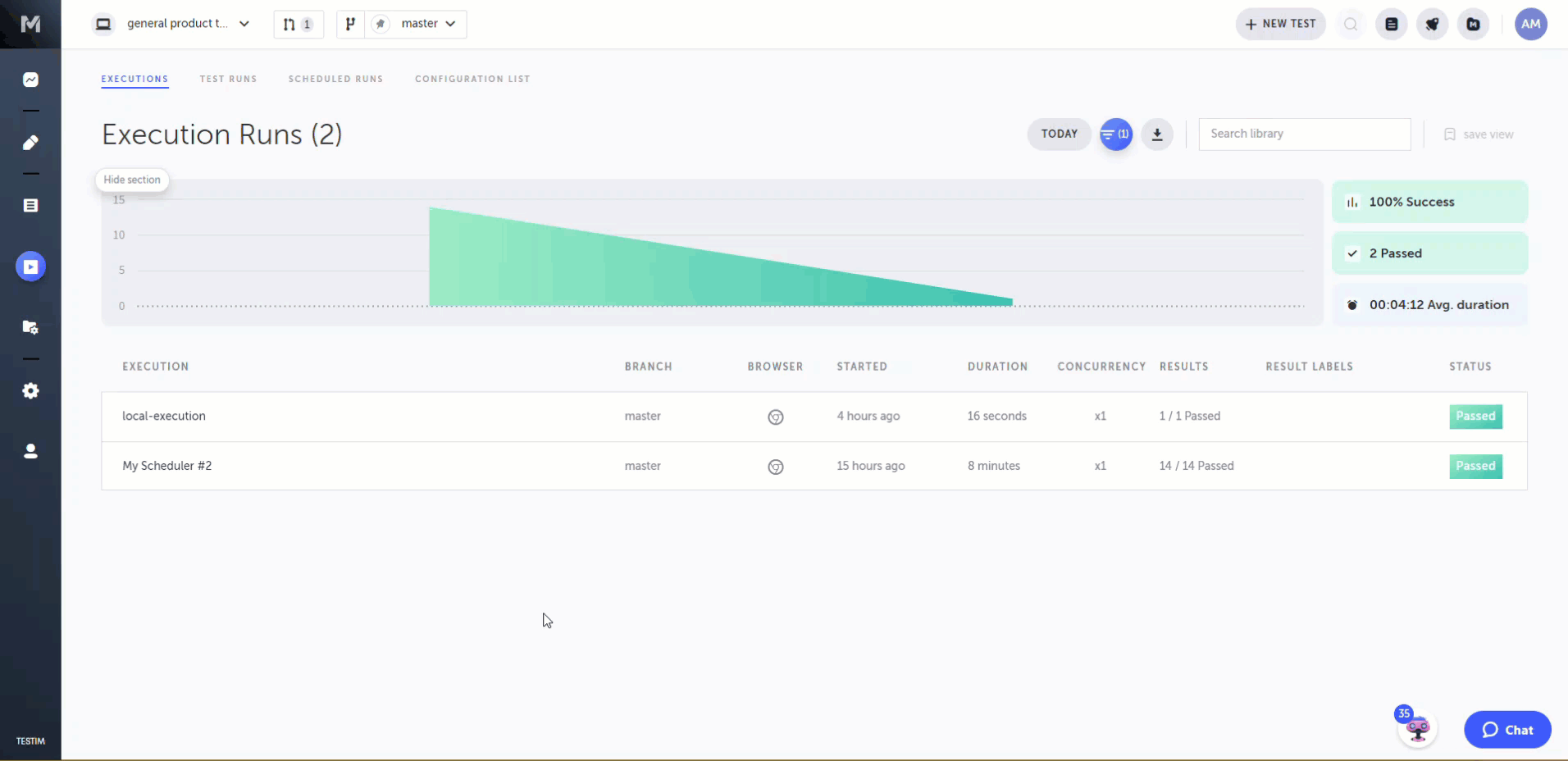This screenshot has height=761, width=1568.
Task: Open the test list icon in sidebar
Action: coord(30,205)
